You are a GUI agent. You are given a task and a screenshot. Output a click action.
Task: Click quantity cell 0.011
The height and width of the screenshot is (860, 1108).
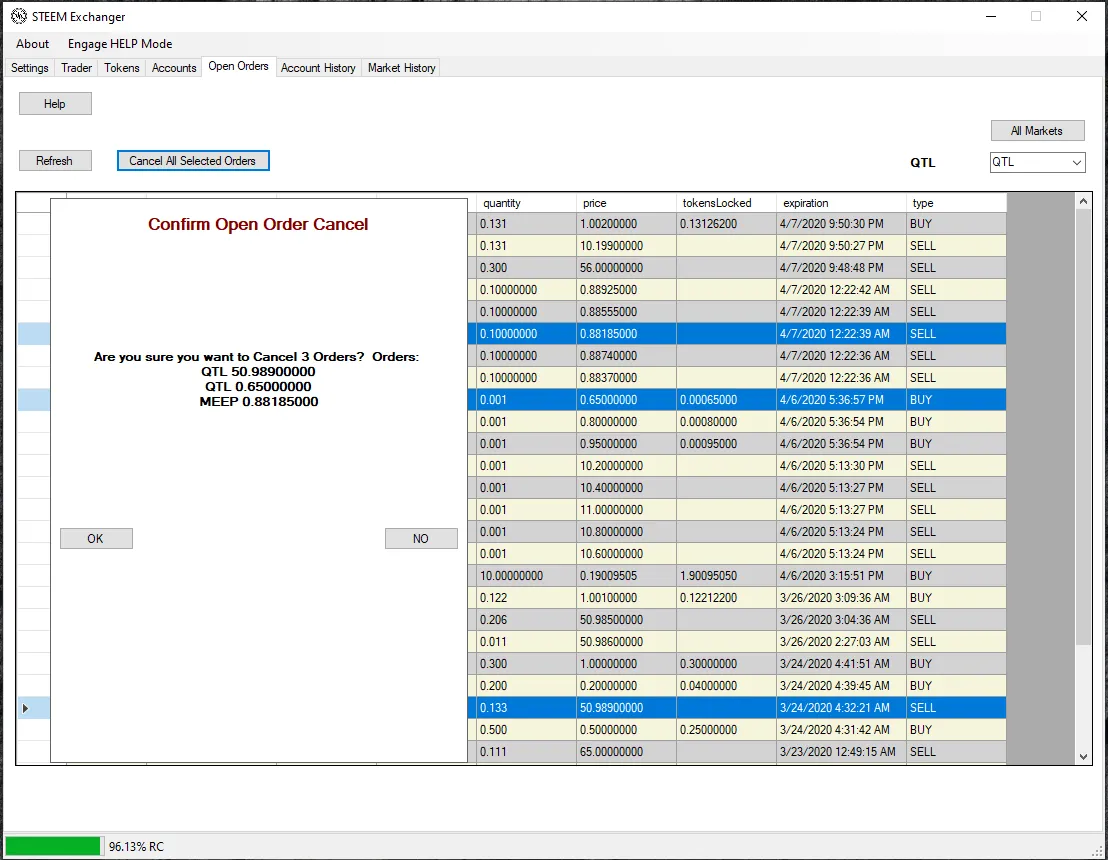tap(526, 642)
